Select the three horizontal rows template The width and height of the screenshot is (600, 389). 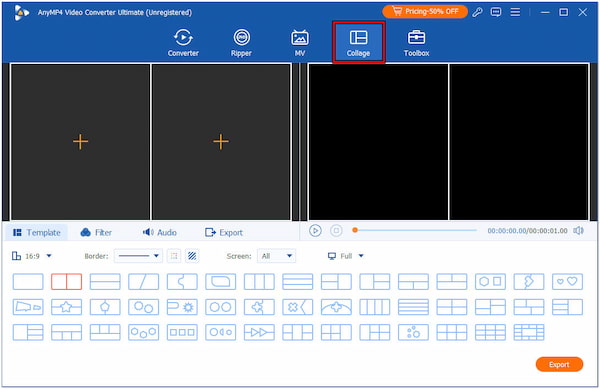pyautogui.click(x=298, y=282)
